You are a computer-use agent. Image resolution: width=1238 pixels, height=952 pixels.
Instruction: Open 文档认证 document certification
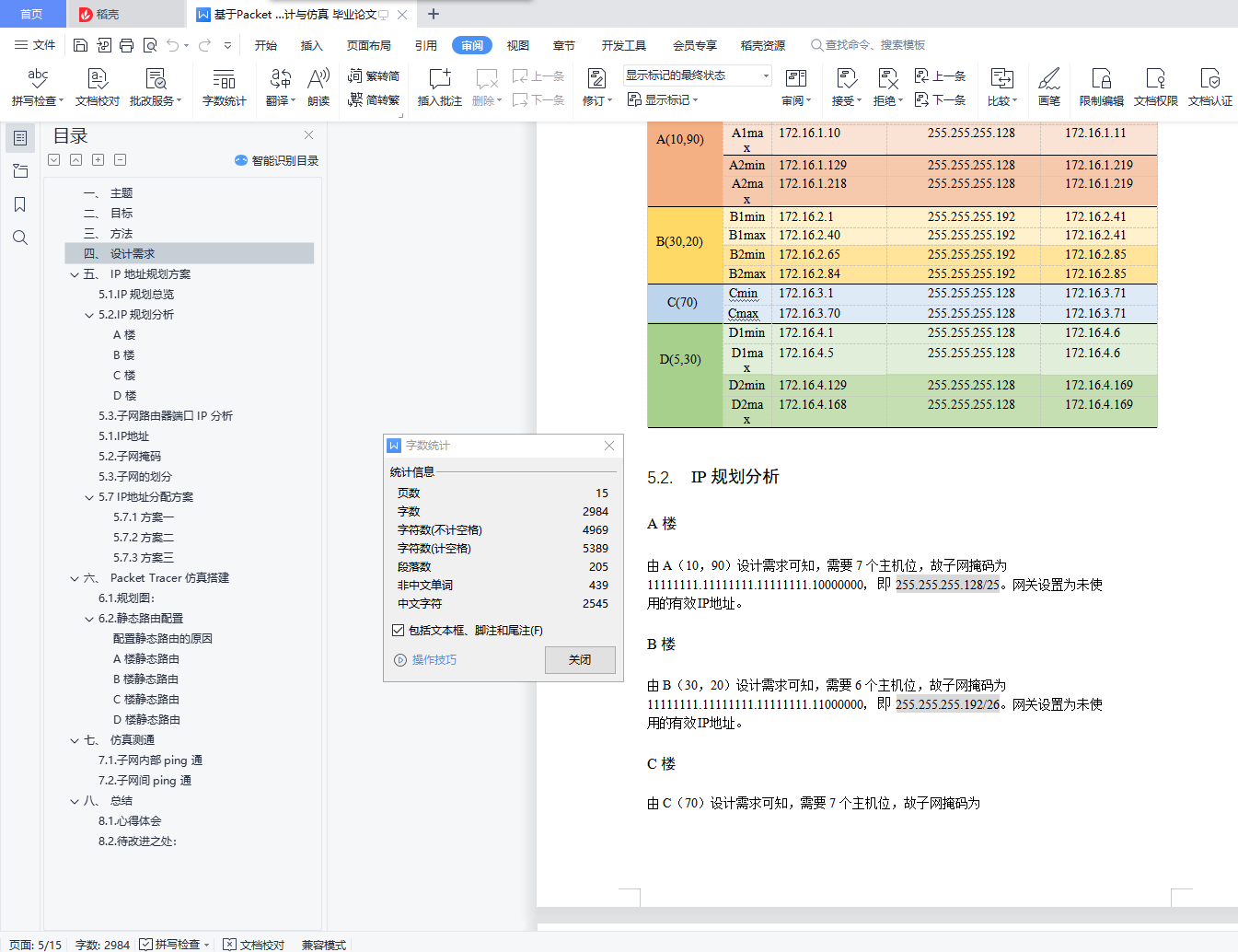(1210, 87)
